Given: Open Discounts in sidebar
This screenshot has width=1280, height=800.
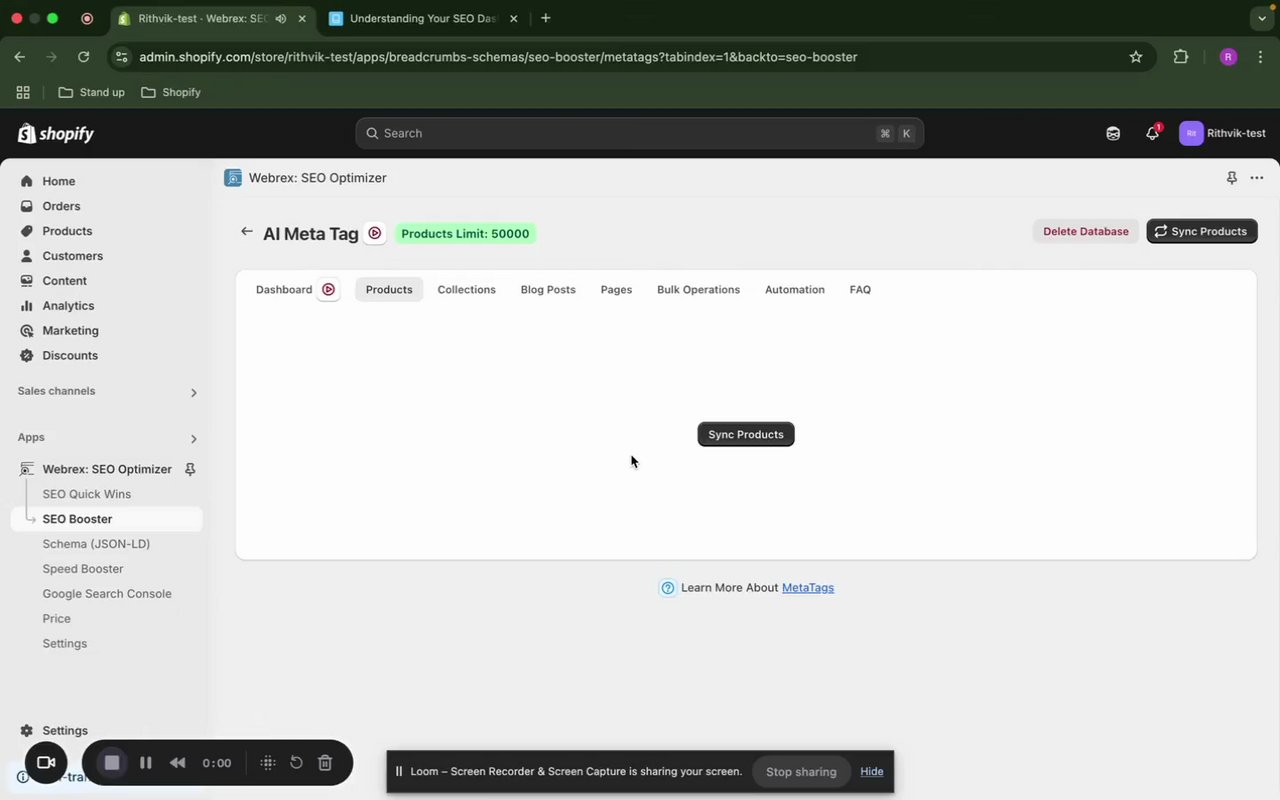Looking at the screenshot, I should click(70, 356).
